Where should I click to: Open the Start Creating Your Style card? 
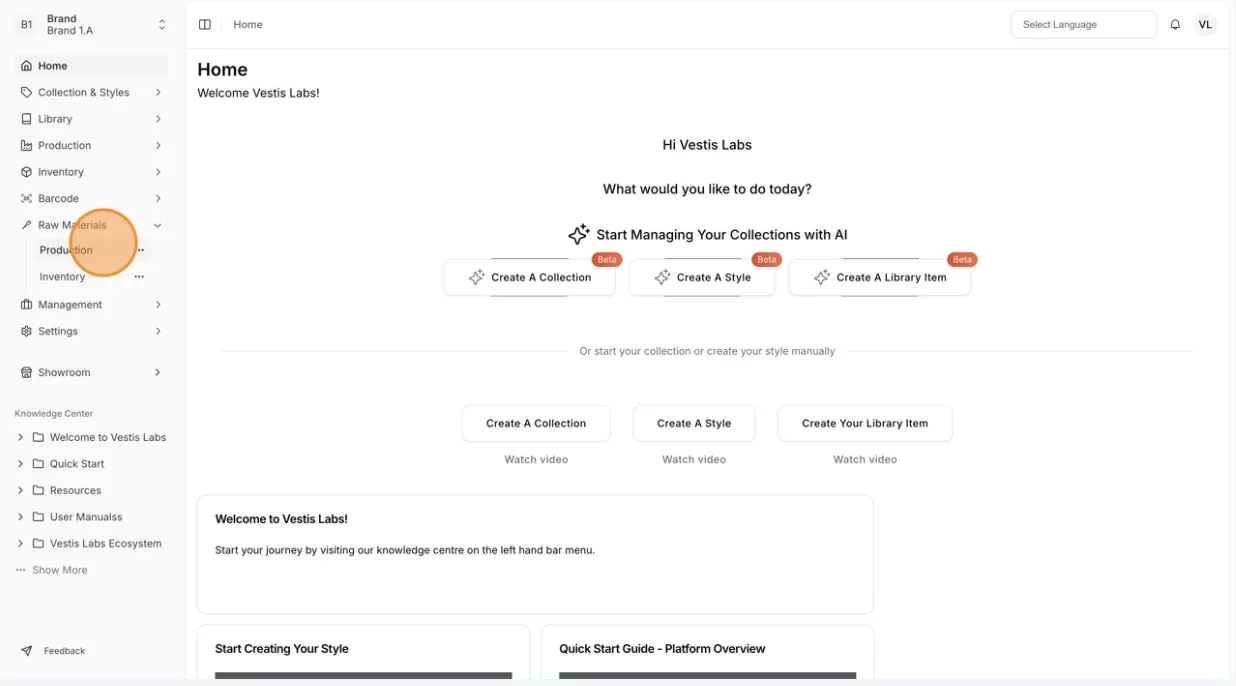point(363,654)
